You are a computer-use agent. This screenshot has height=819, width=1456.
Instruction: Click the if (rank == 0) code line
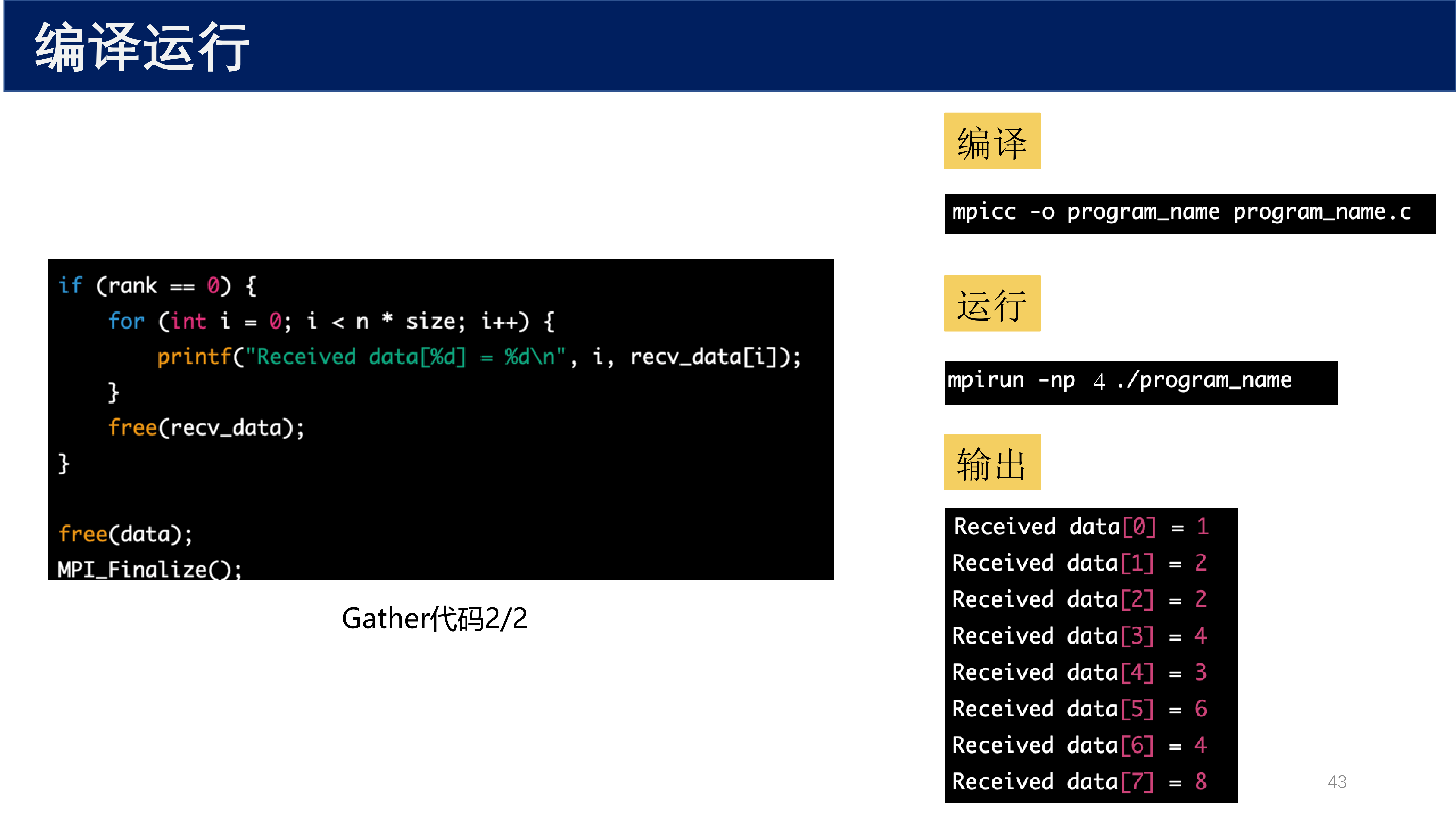click(158, 286)
